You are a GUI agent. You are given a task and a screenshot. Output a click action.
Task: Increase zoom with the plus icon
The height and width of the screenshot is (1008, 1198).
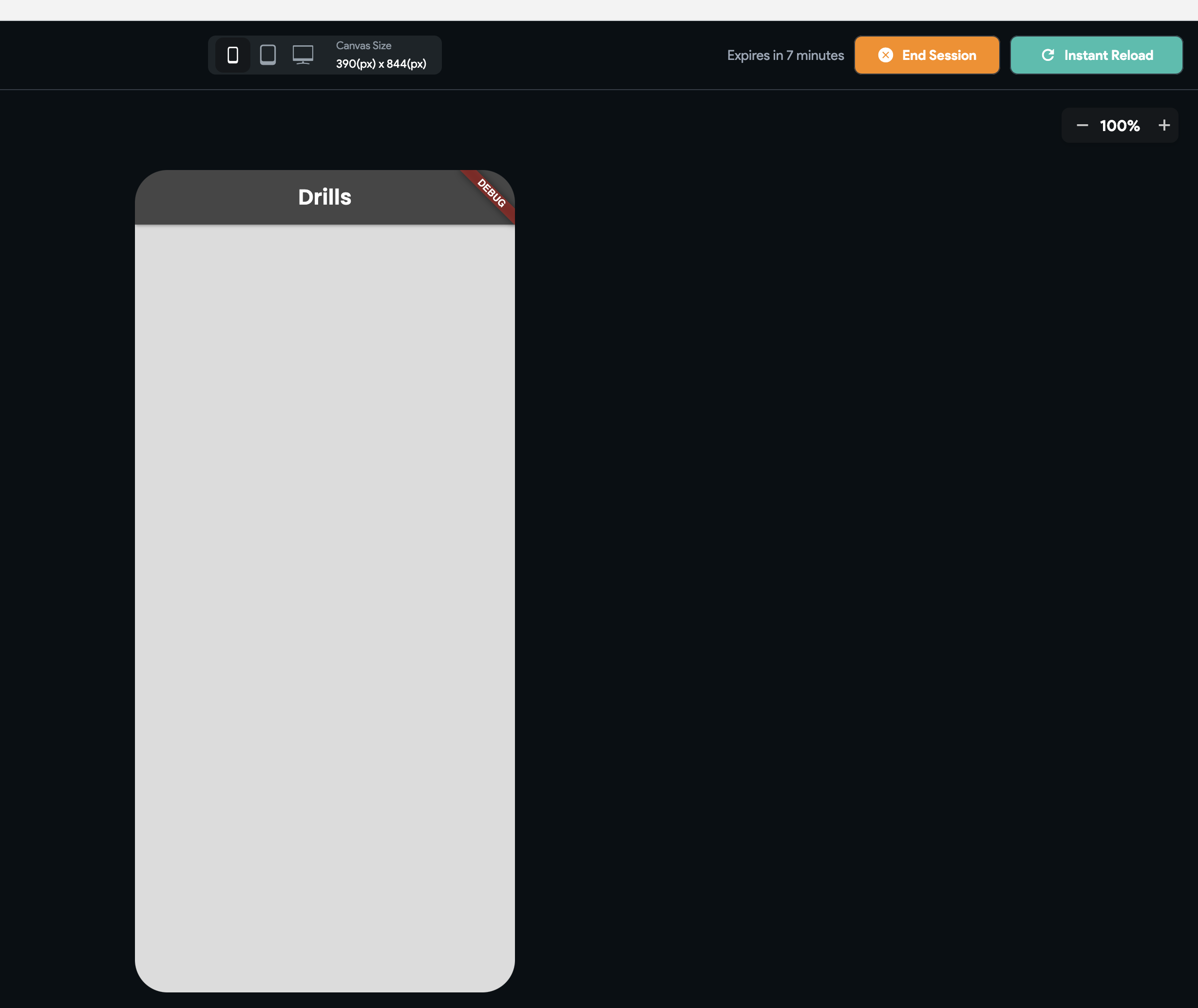[x=1164, y=125]
